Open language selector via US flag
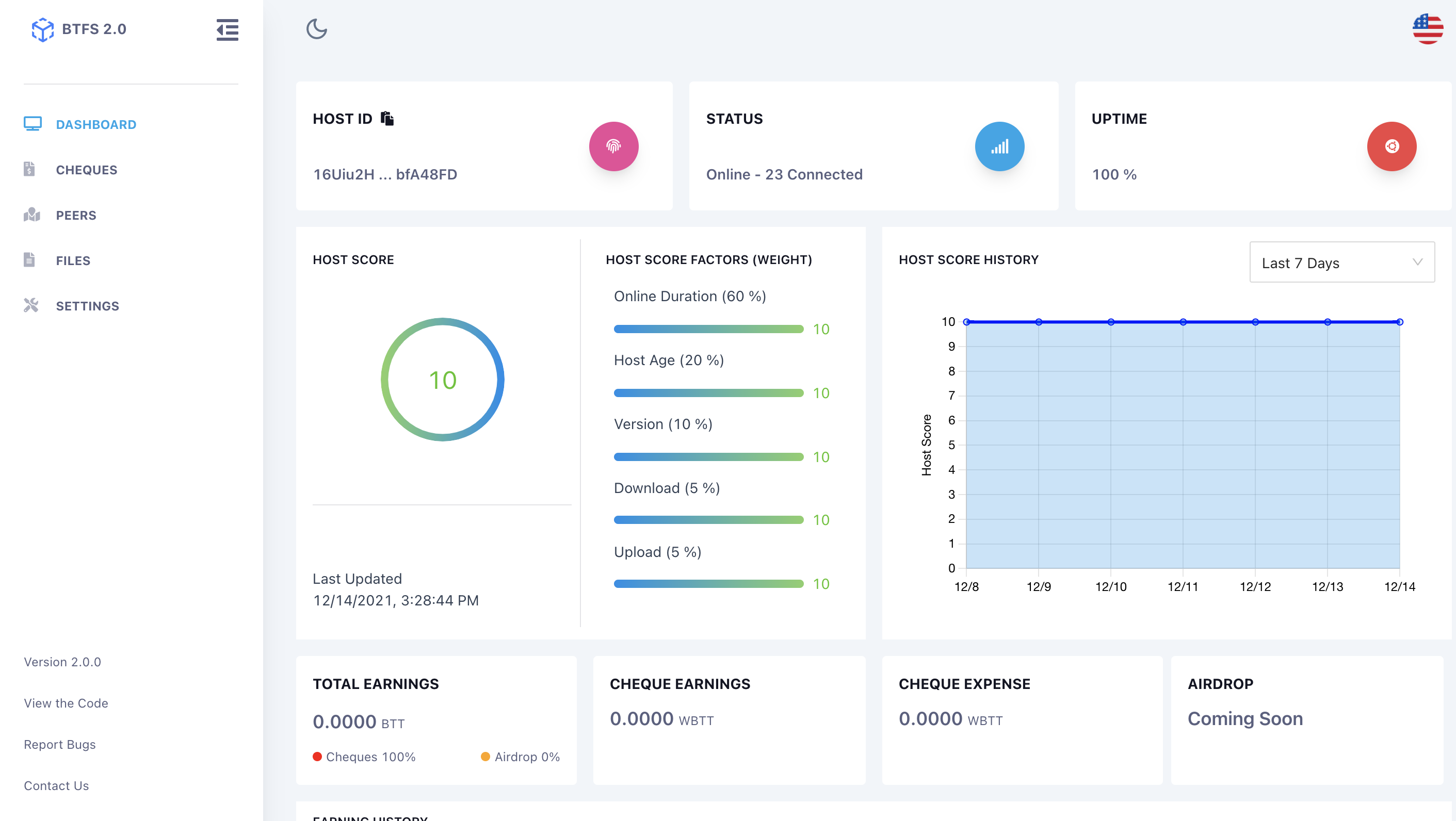Image resolution: width=1456 pixels, height=821 pixels. pyautogui.click(x=1427, y=29)
